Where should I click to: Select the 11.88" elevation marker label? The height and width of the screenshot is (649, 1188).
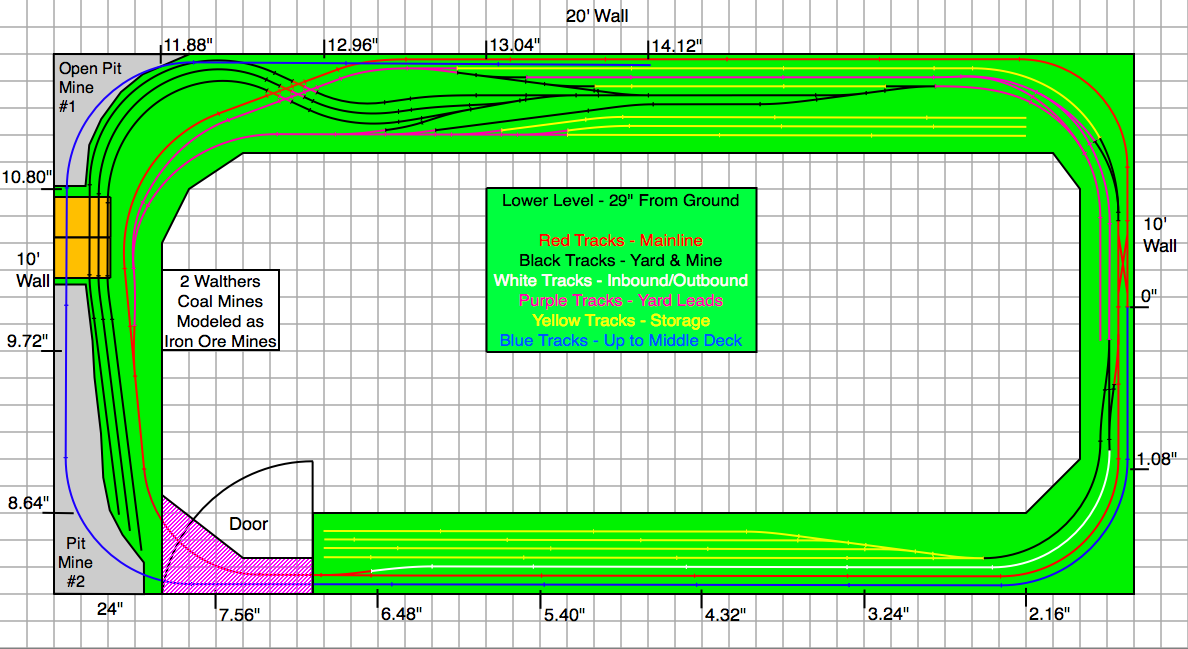click(190, 45)
